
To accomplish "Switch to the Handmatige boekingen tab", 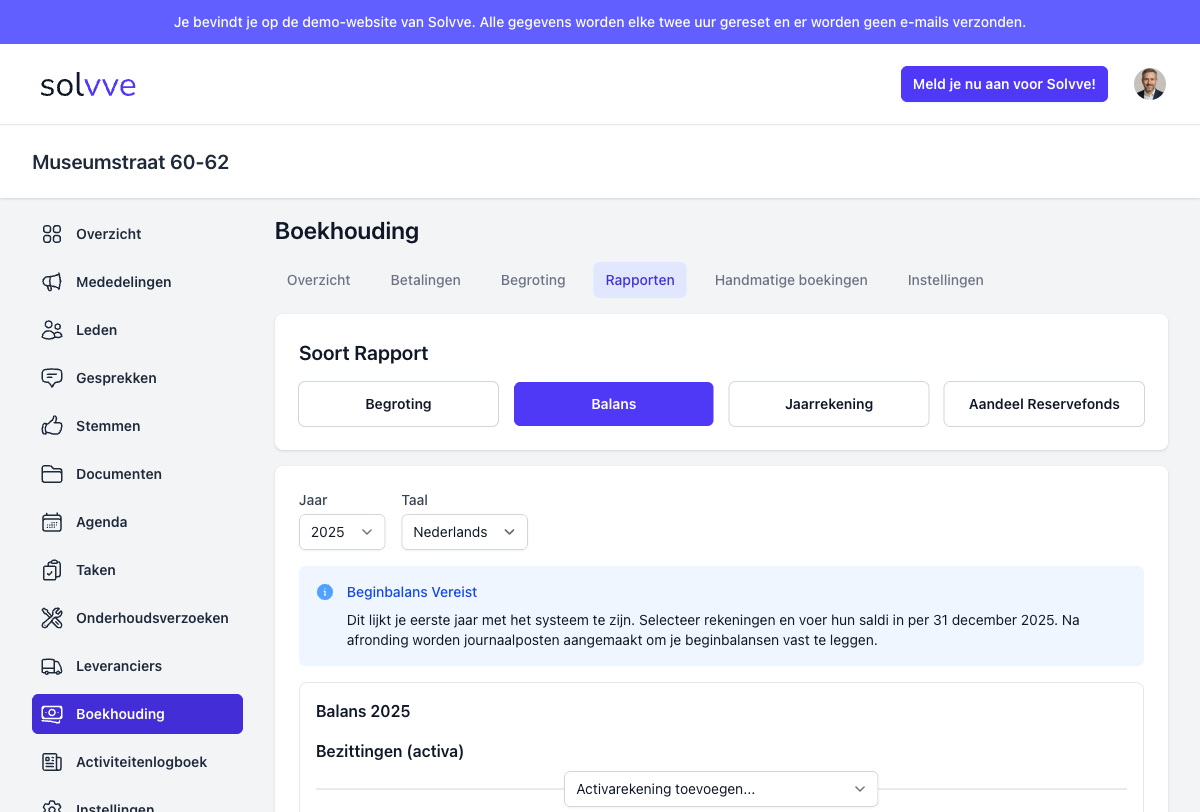I will [791, 280].
